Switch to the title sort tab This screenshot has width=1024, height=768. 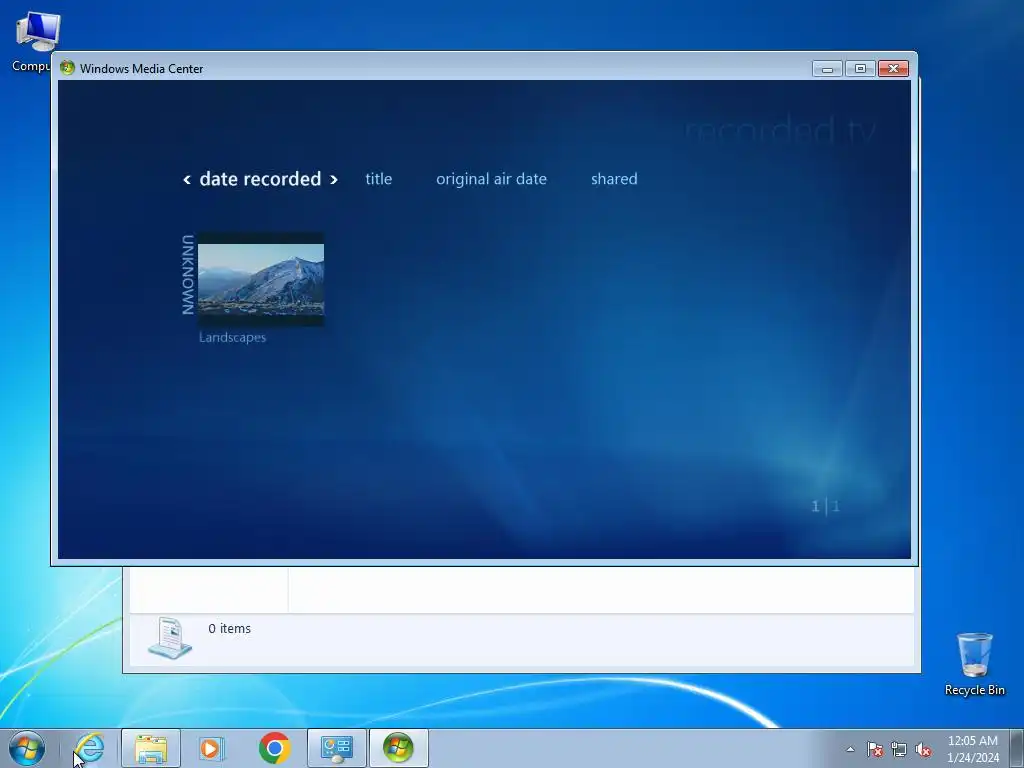tap(379, 179)
